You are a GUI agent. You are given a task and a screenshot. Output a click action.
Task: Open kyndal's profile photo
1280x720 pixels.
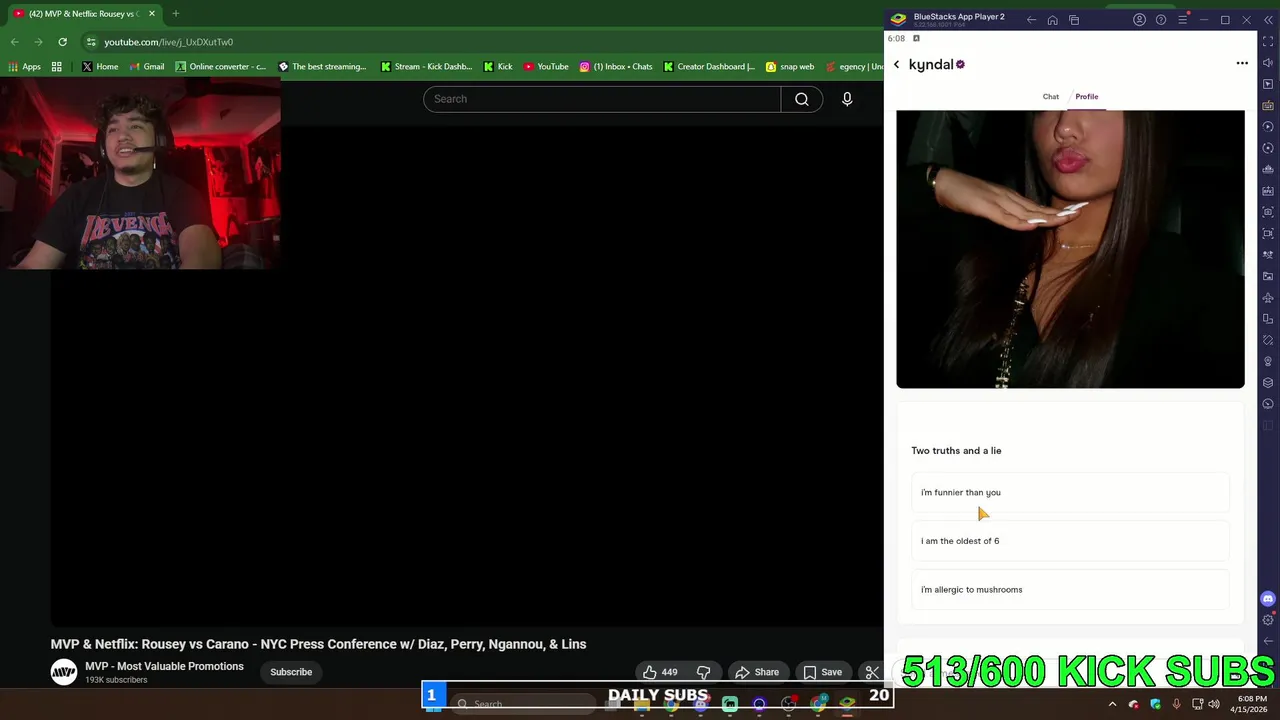pyautogui.click(x=1070, y=249)
